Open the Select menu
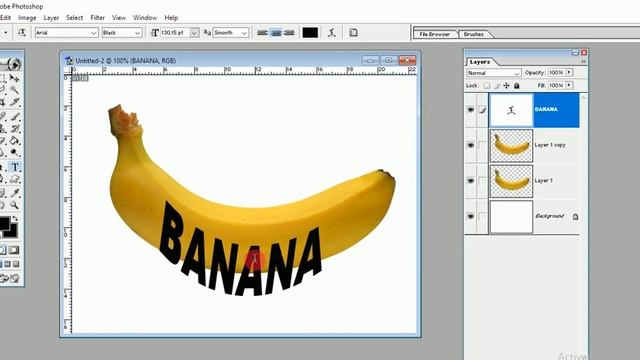This screenshot has height=360, width=640. point(75,18)
